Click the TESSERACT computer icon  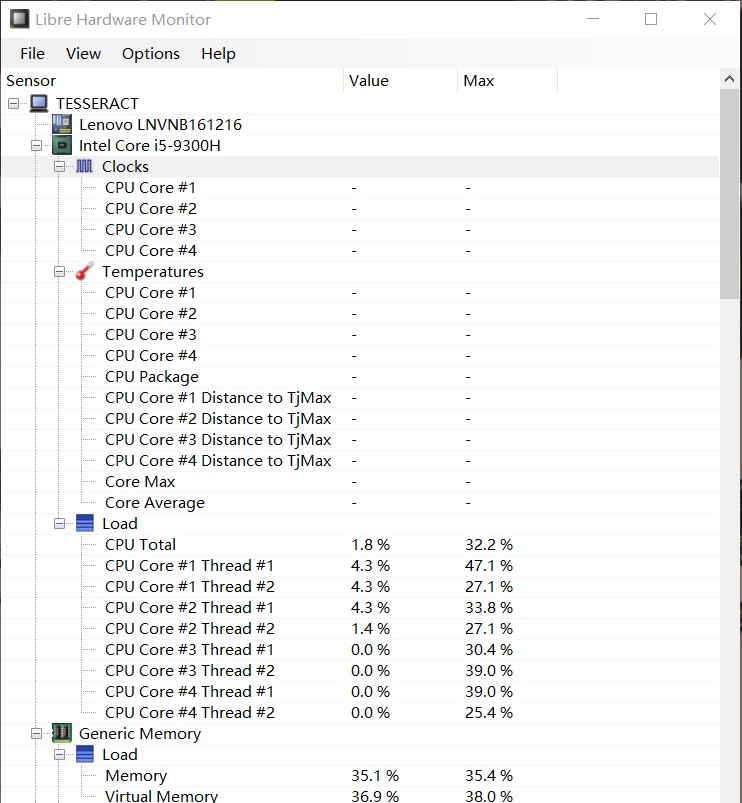(39, 103)
